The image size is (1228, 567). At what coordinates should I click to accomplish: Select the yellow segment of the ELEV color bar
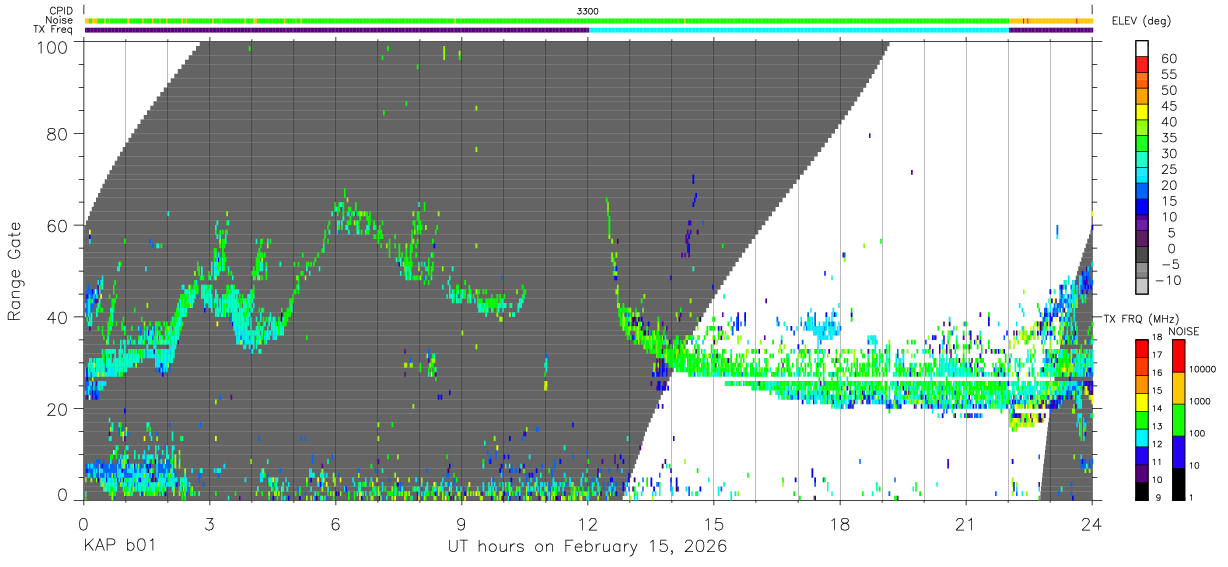(x=1142, y=111)
